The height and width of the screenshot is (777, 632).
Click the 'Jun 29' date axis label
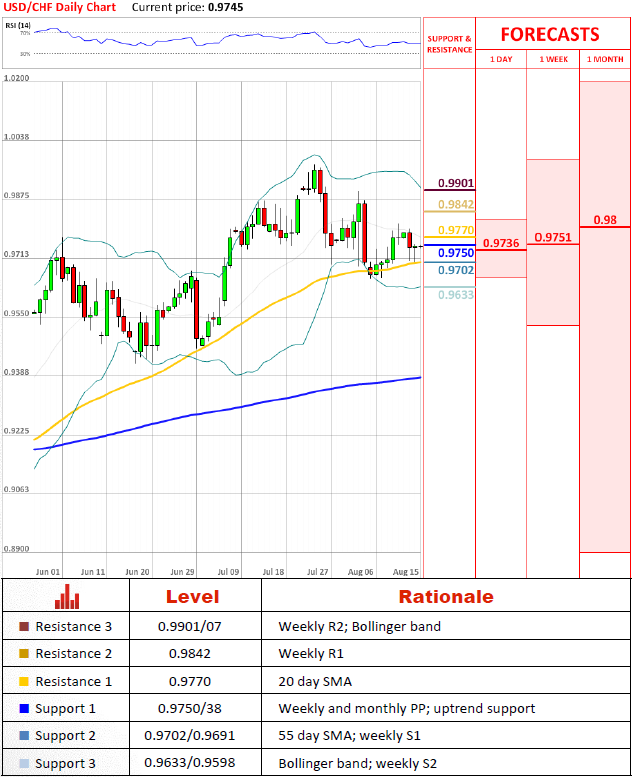[x=182, y=572]
